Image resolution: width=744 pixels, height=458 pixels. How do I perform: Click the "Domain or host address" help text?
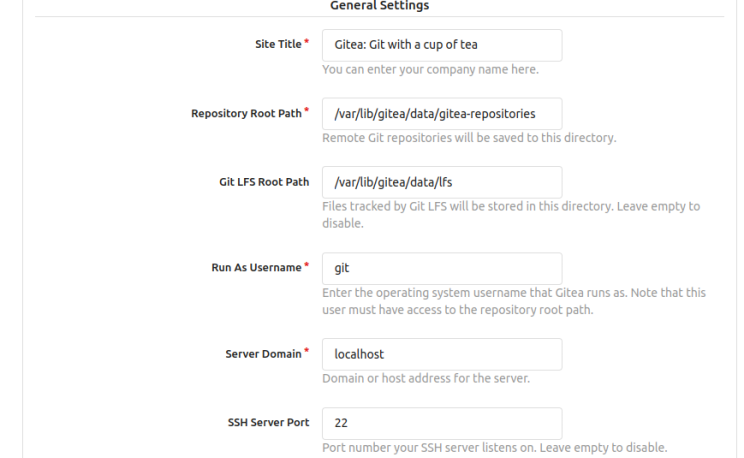tap(425, 379)
